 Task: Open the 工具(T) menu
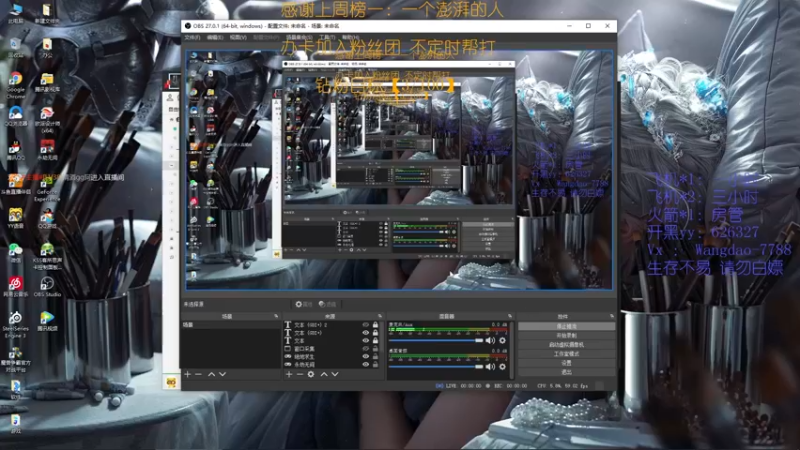click(327, 37)
